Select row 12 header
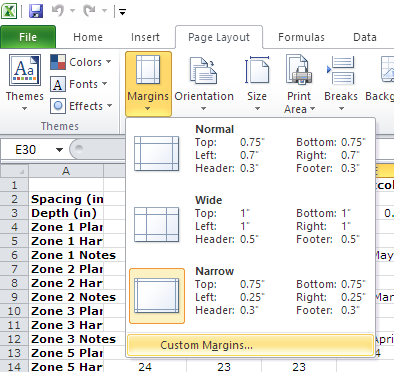Viewport: 394px width, 372px height. click(14, 339)
